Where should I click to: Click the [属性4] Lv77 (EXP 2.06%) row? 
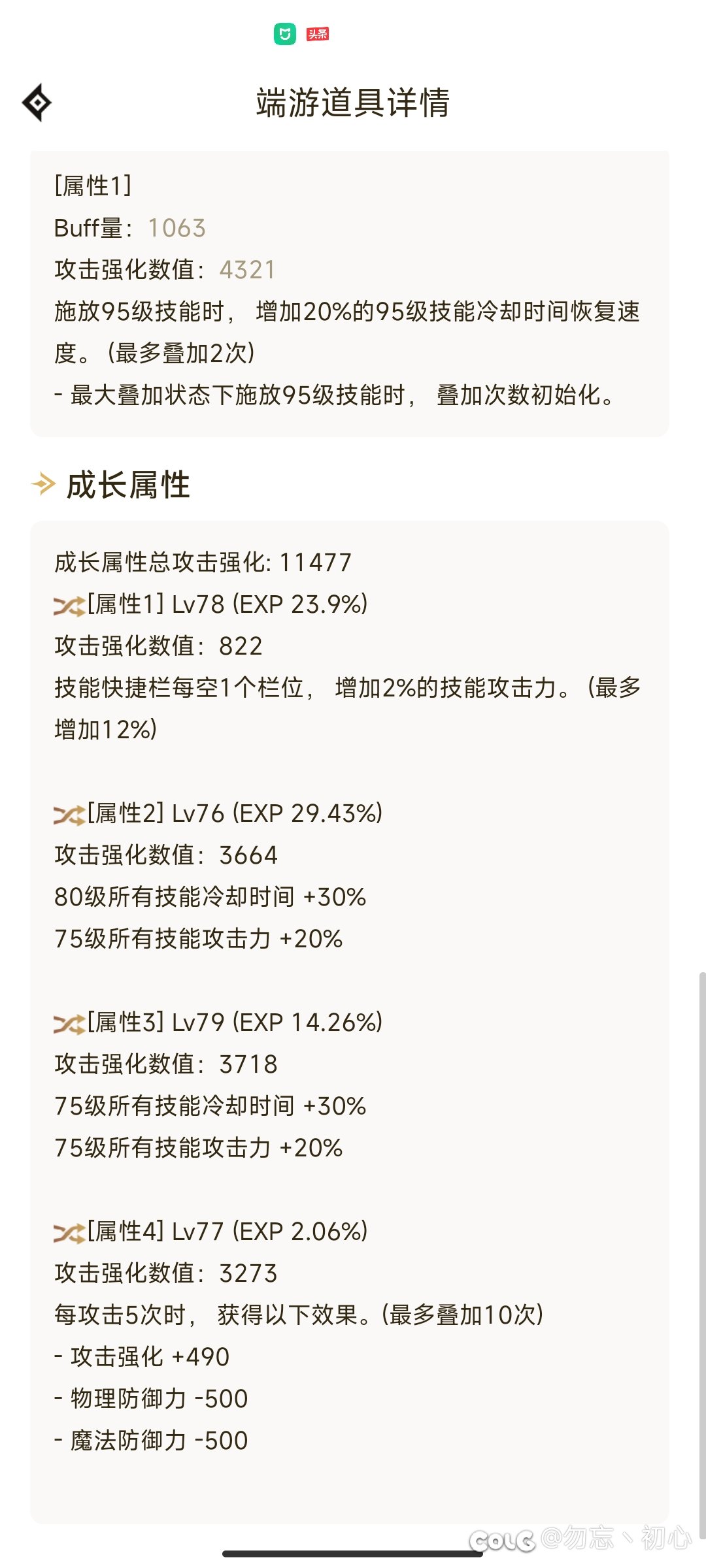[210, 1232]
